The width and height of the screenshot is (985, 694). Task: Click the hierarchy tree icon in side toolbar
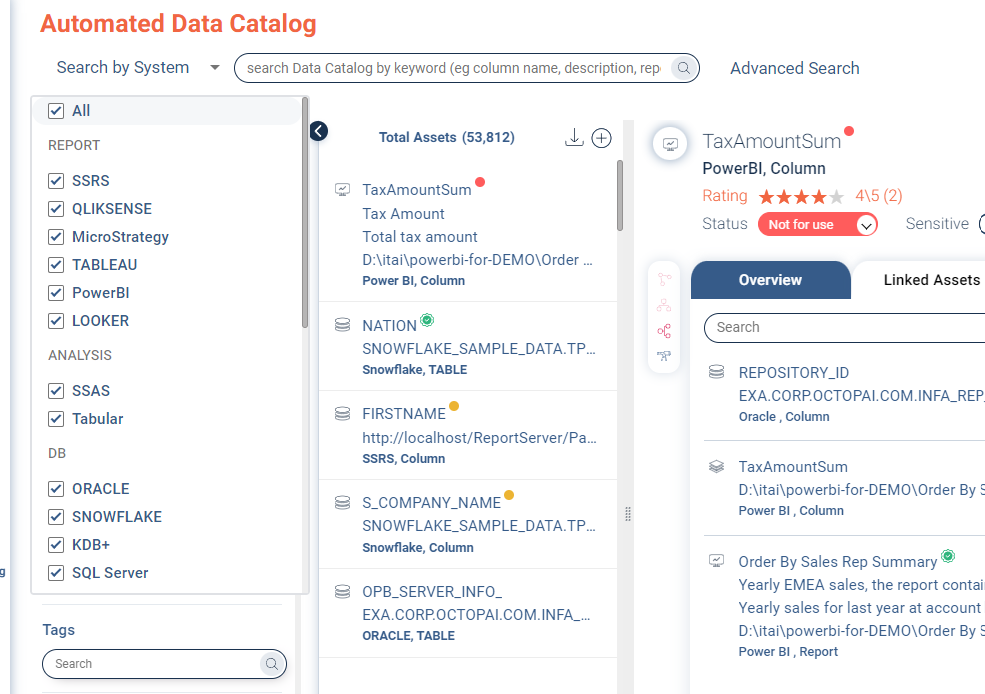pyautogui.click(x=664, y=306)
